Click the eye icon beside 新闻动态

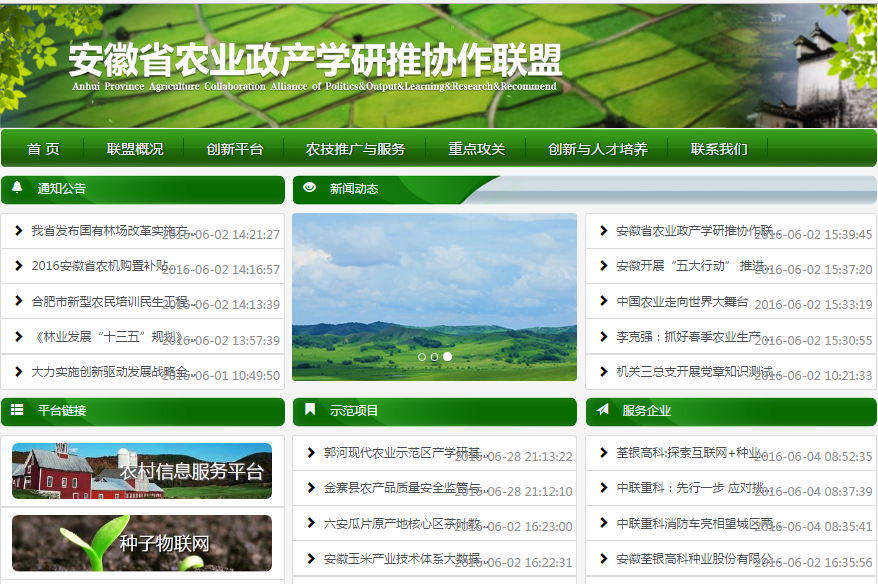[310, 188]
